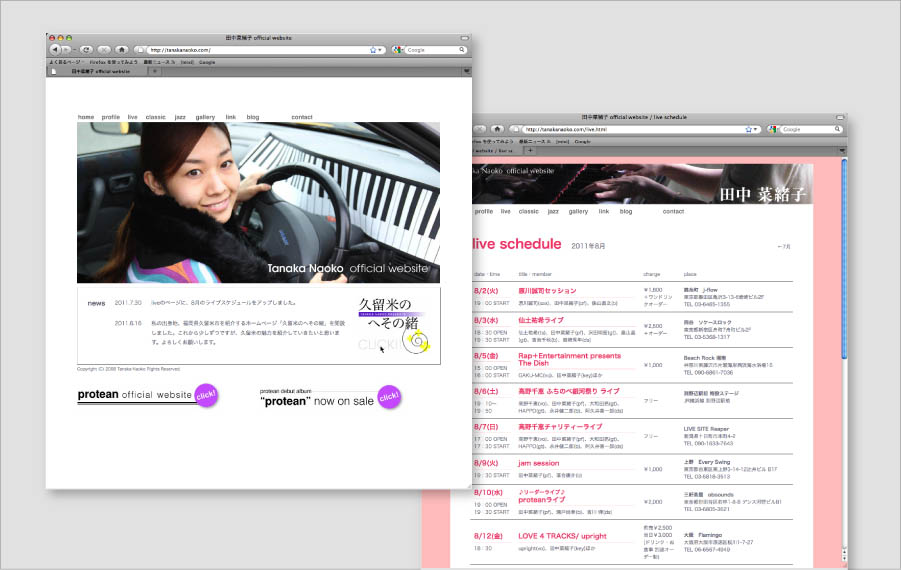The width and height of the screenshot is (901, 570).
Task: Click the purple click! badge by protean official website
Action: click(206, 395)
